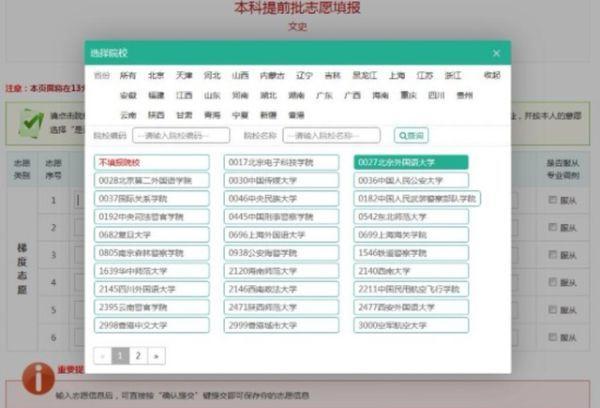Select 0805南京森林警察学院
The width and height of the screenshot is (600, 408).
tap(152, 253)
